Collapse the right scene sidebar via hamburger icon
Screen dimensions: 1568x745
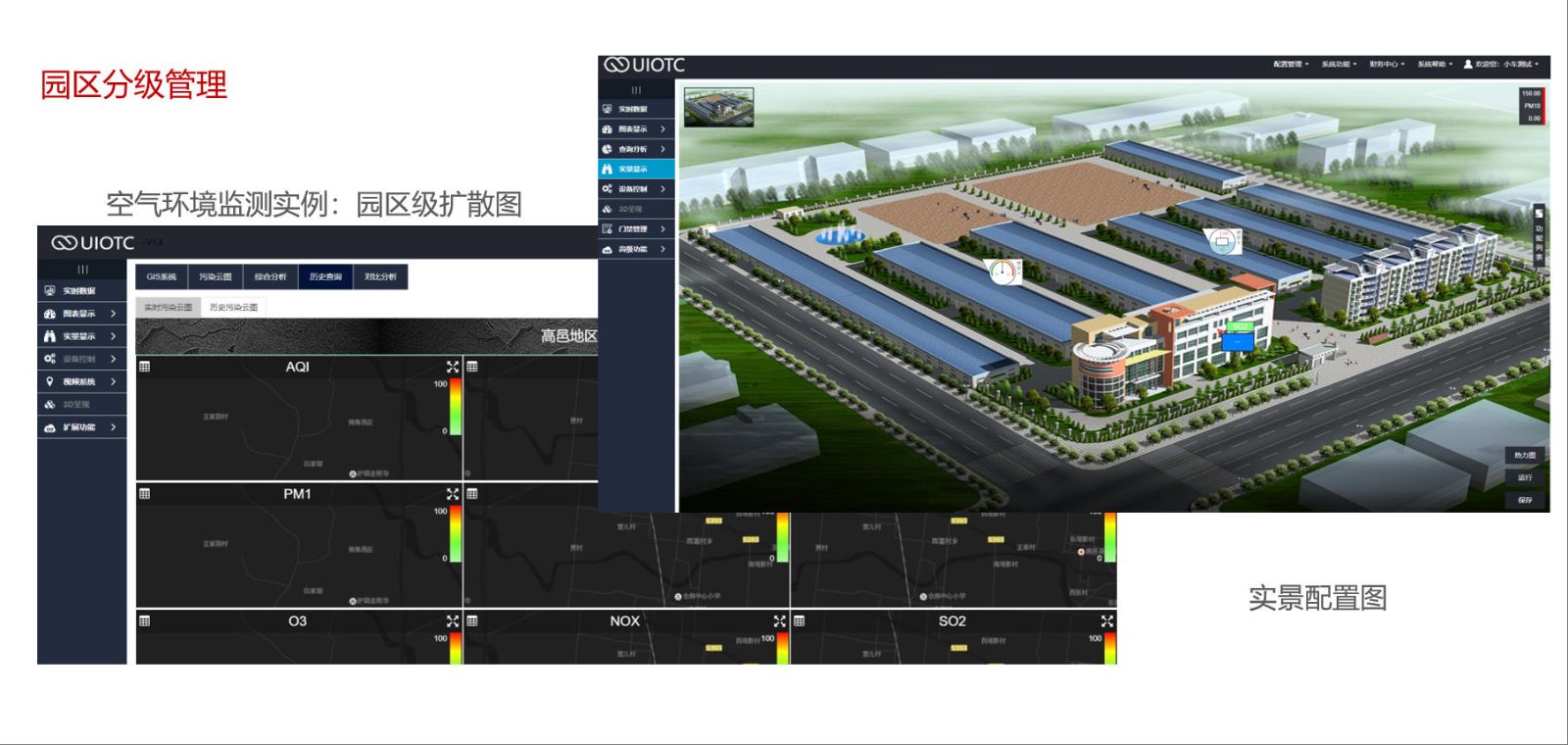(636, 89)
